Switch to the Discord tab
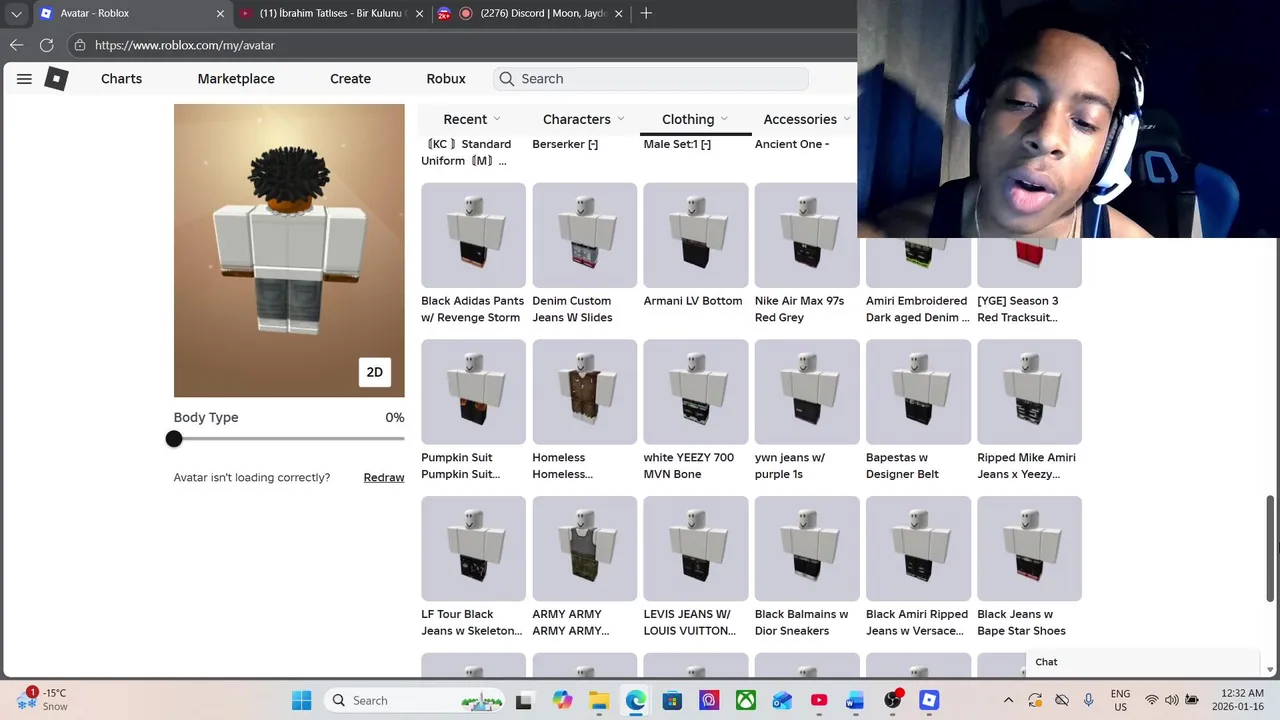Screen dimensions: 1280x720 [531, 14]
